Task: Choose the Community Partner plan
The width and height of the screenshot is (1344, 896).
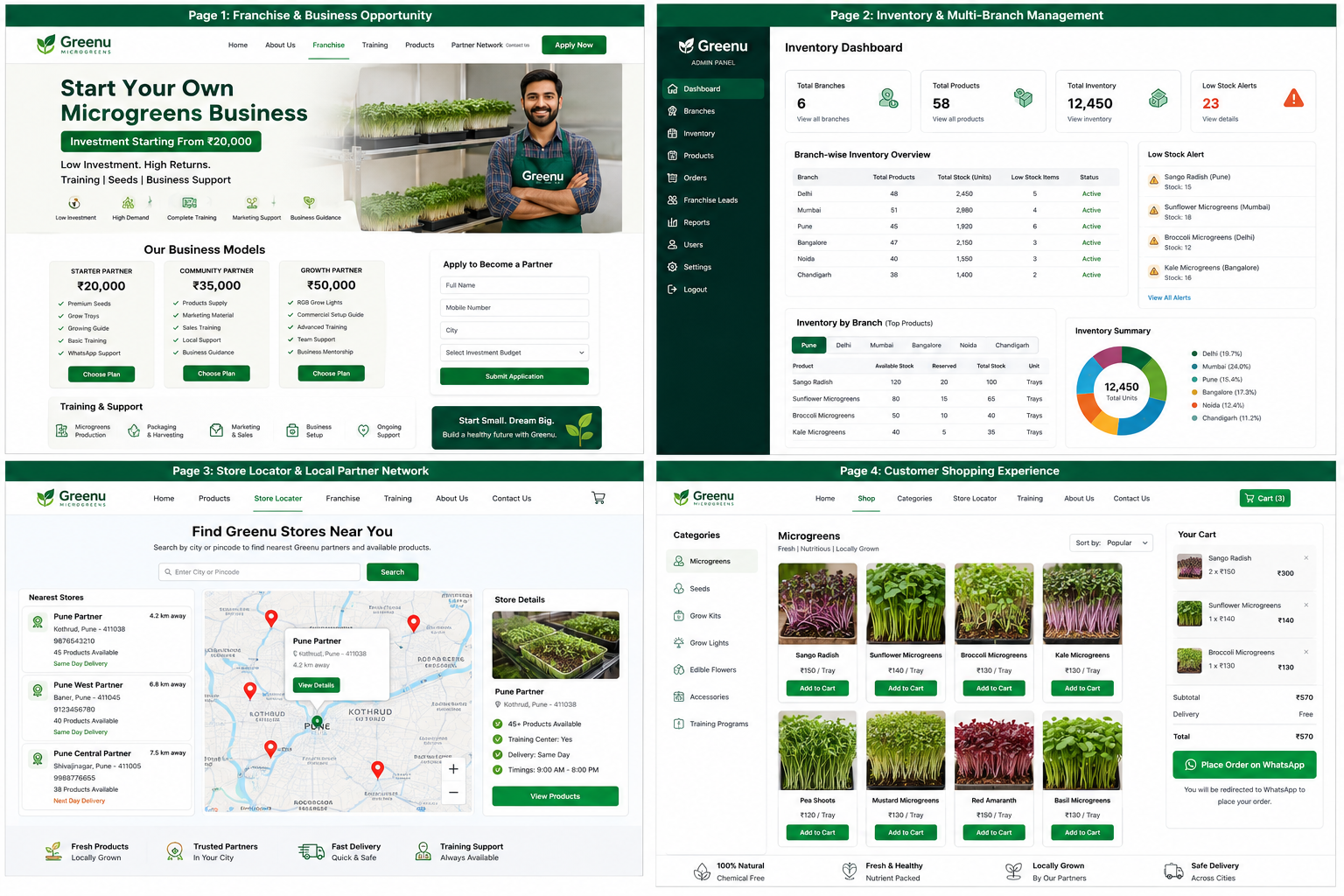Action: coord(216,374)
